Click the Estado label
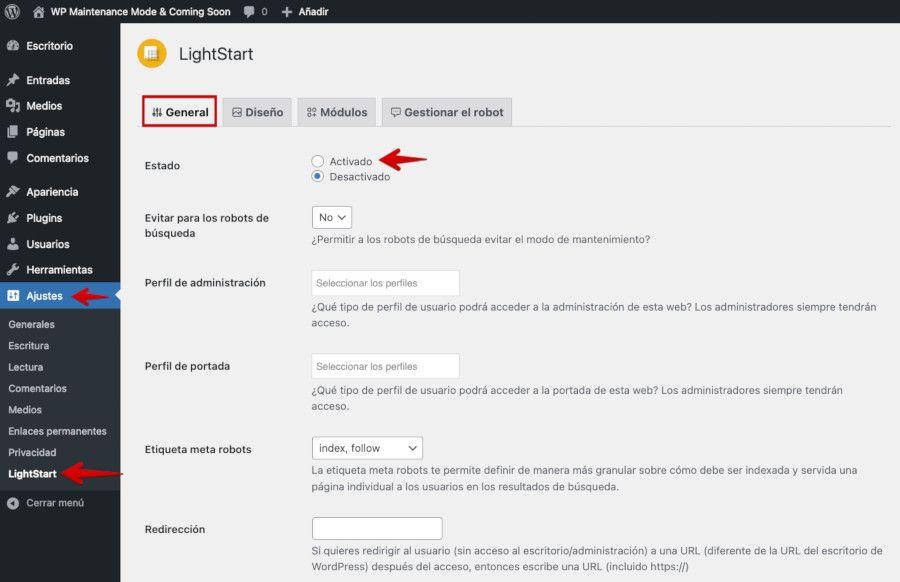 pyautogui.click(x=162, y=166)
